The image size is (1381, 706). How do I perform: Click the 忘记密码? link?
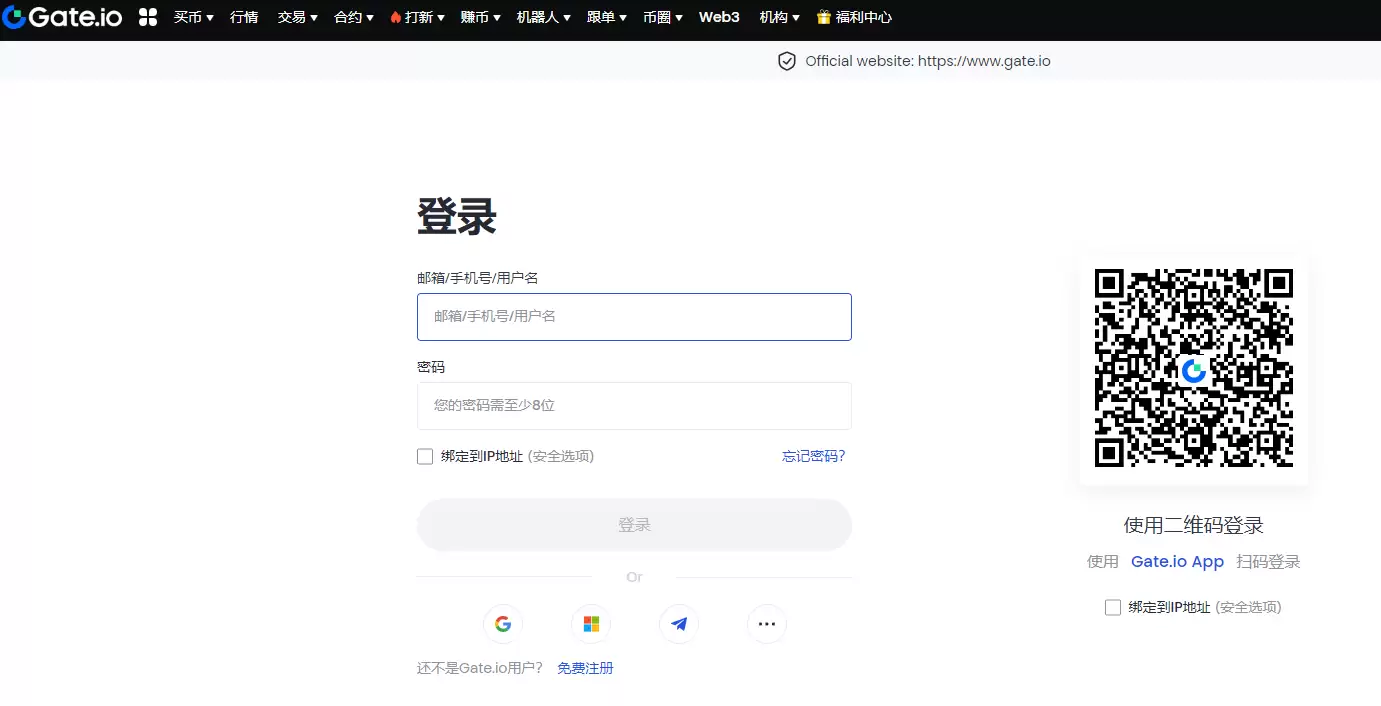point(813,456)
